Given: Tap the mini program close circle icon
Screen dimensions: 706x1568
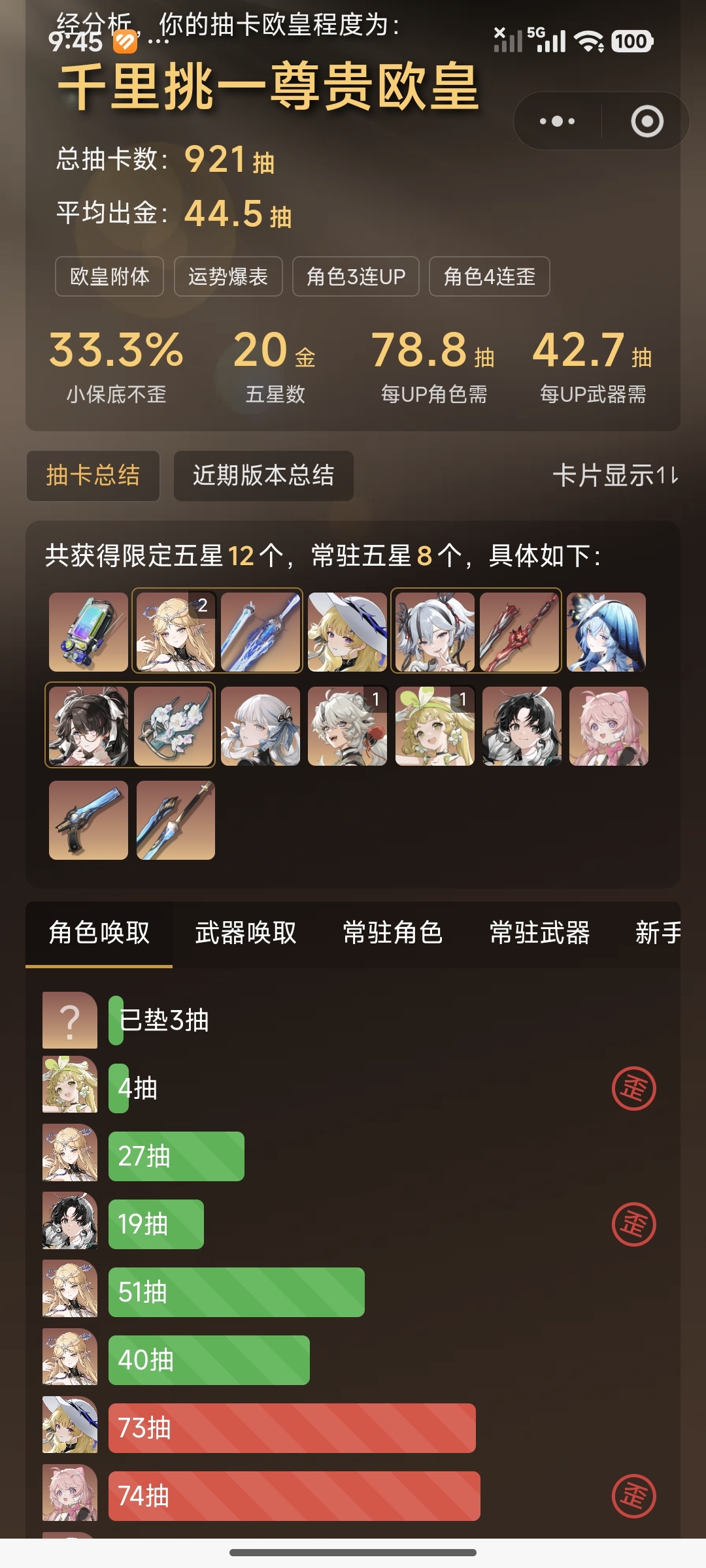Looking at the screenshot, I should point(647,121).
